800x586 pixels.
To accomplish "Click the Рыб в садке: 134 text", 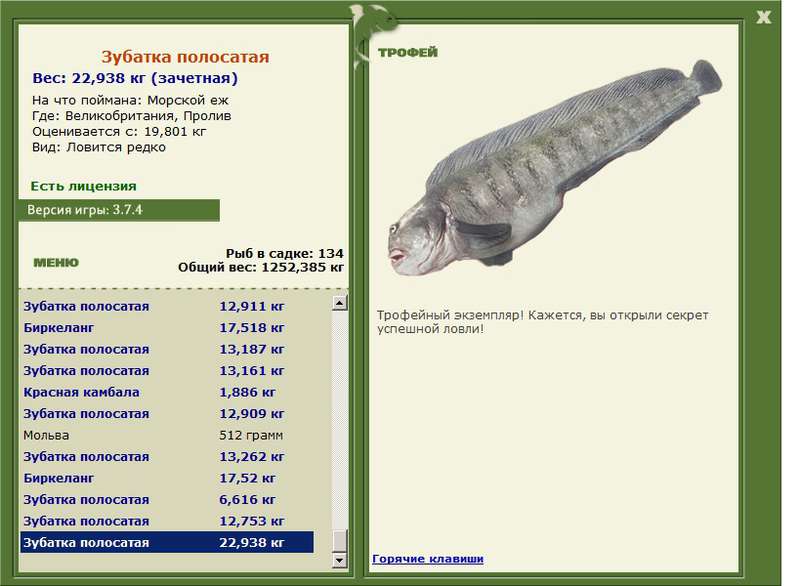I will click(x=285, y=253).
